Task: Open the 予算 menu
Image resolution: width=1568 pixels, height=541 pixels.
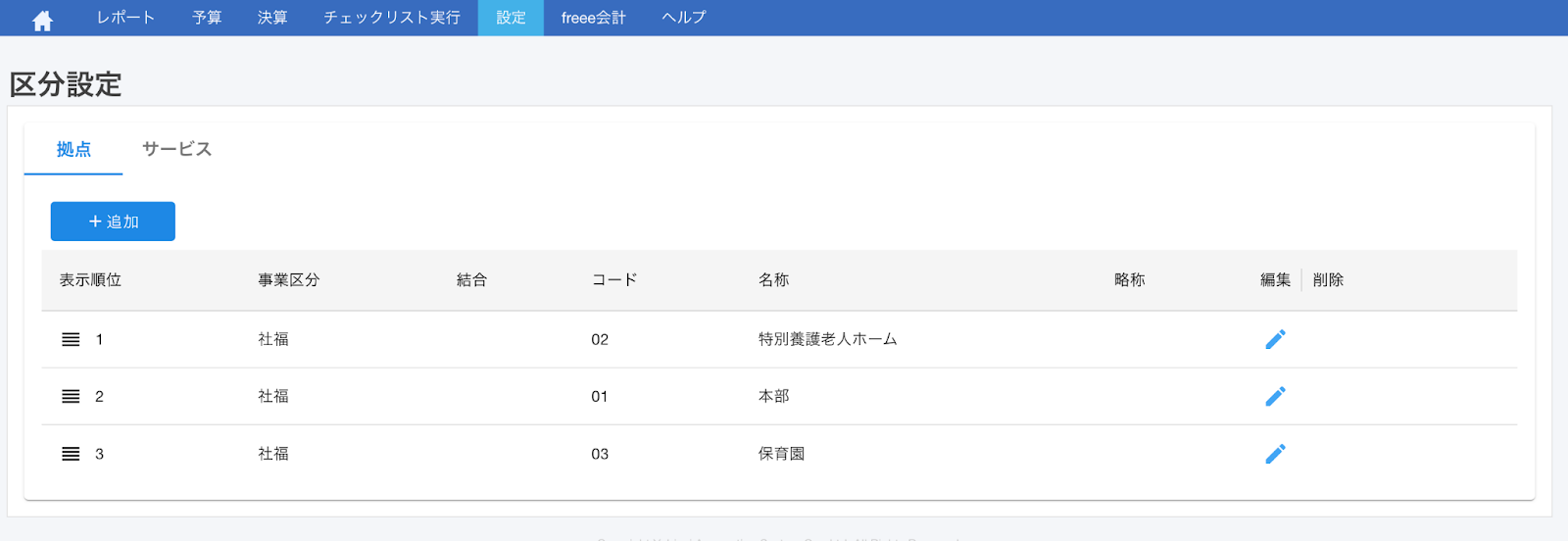Action: [x=207, y=18]
